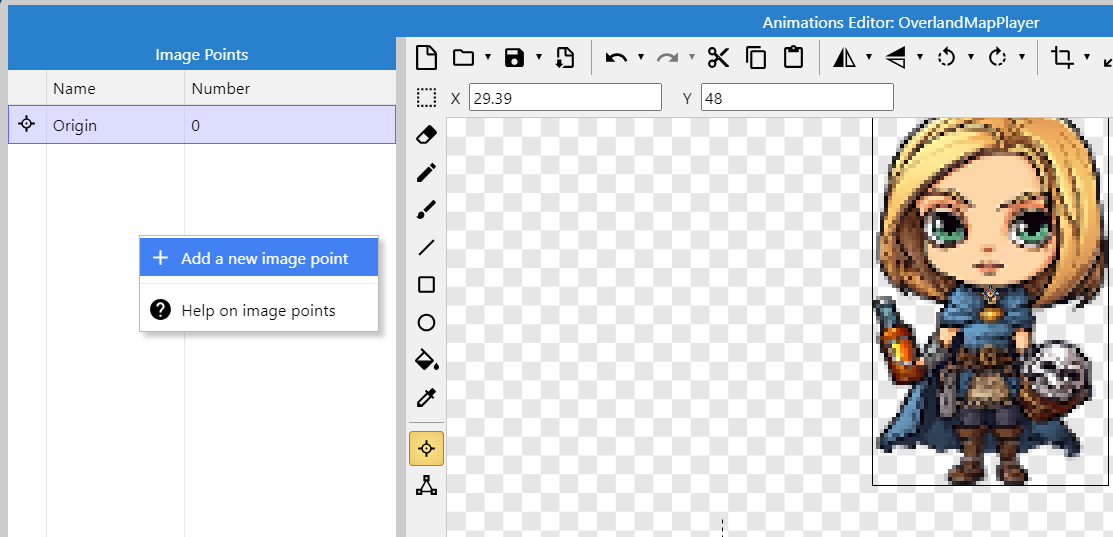Click the Flip vertically icon

coord(896,57)
